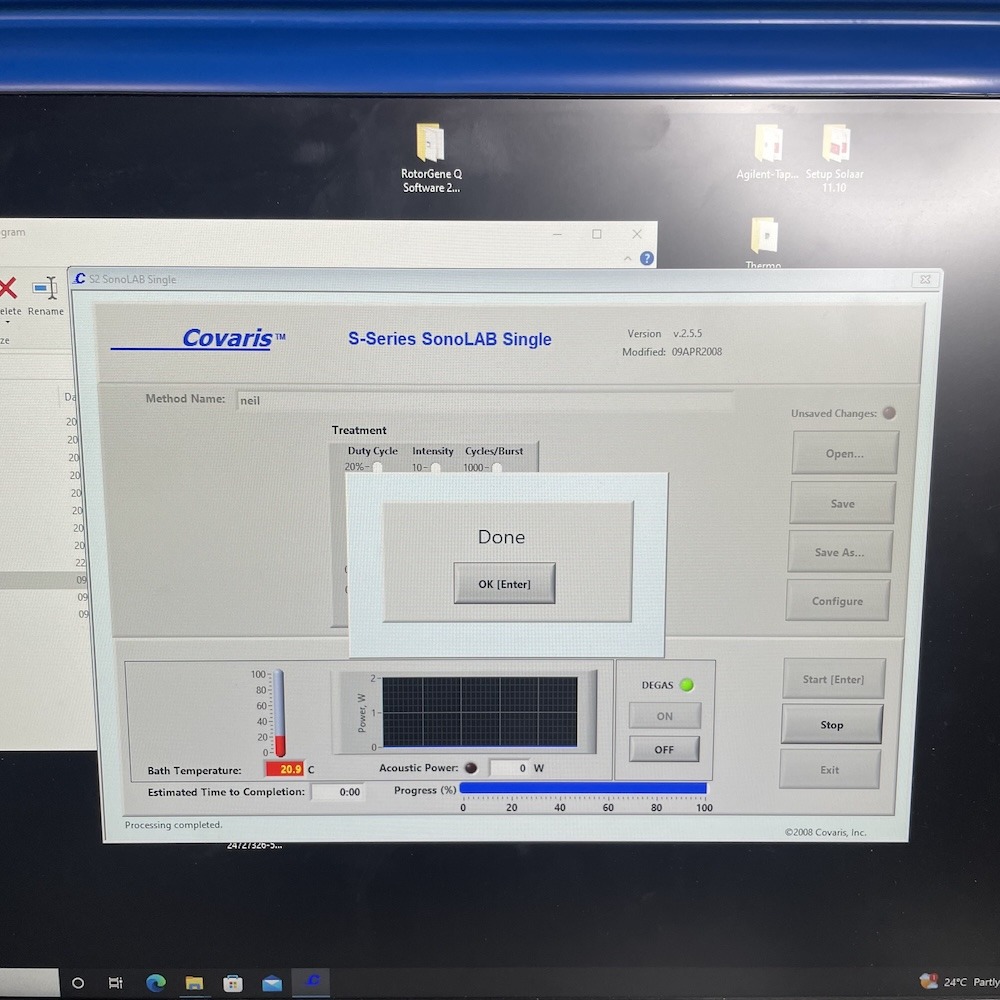Open the Configure settings
The height and width of the screenshot is (1000, 1000).
click(x=837, y=600)
